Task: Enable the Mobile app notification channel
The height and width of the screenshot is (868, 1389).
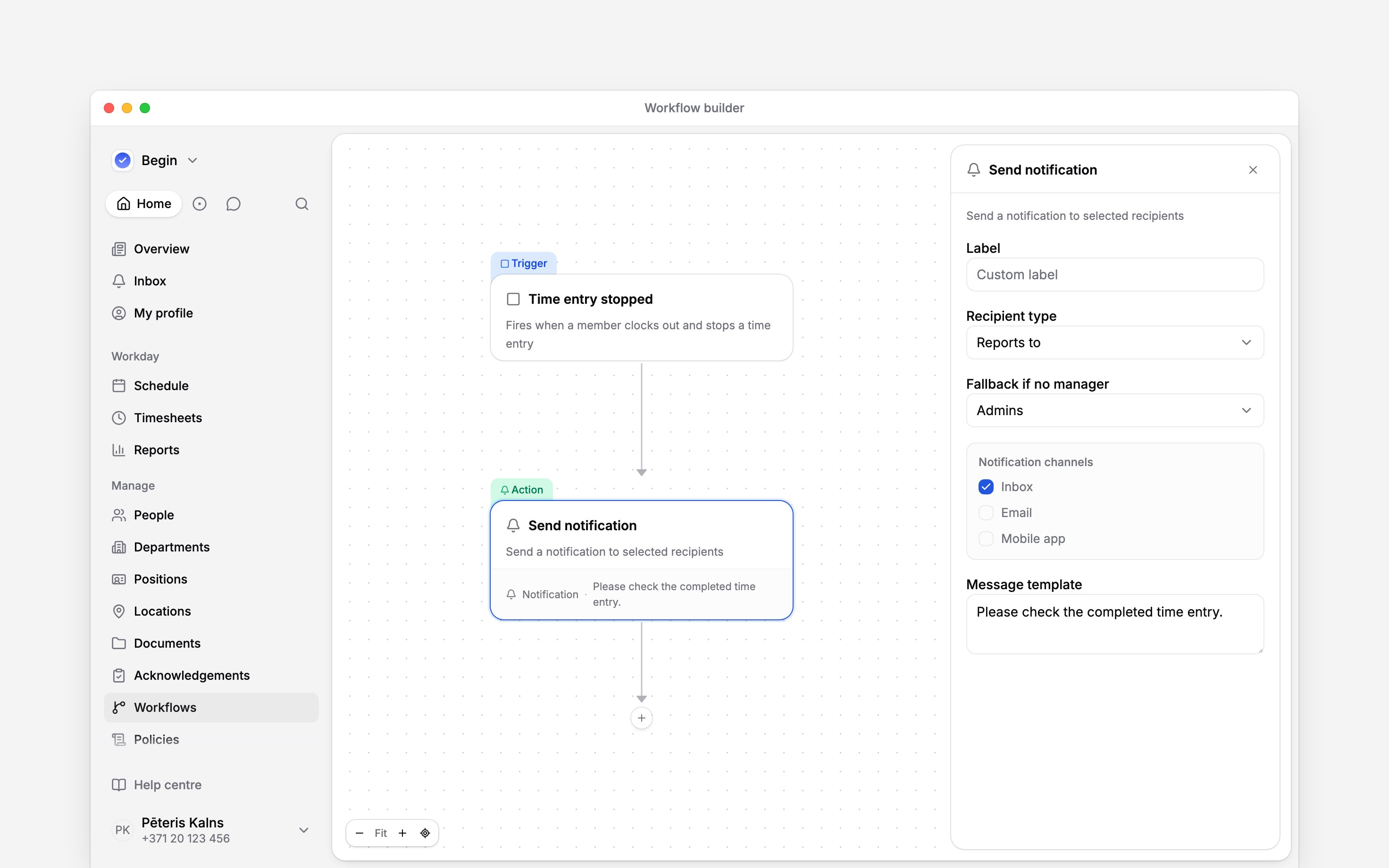Action: pos(986,538)
